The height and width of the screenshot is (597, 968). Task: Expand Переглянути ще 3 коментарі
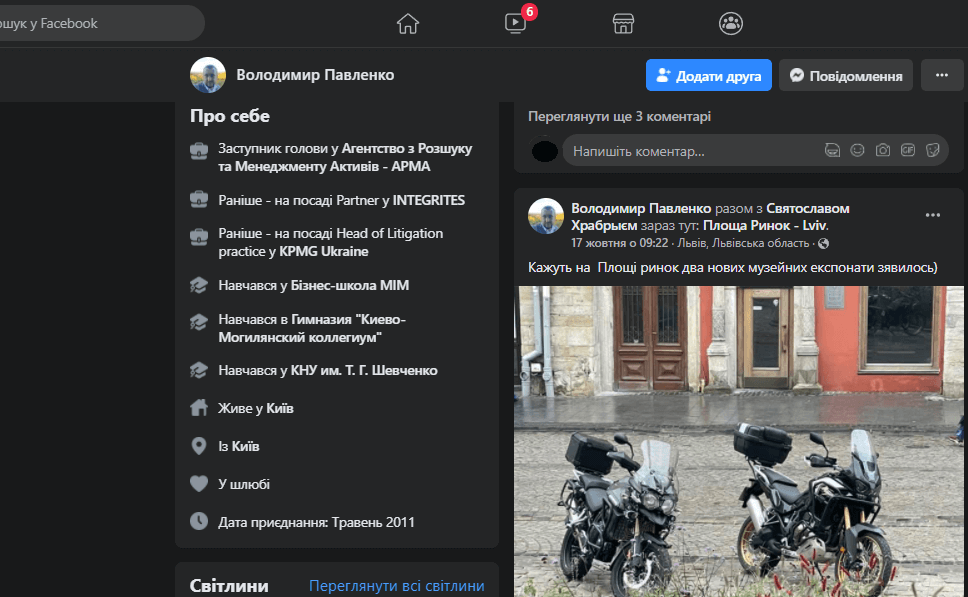619,116
